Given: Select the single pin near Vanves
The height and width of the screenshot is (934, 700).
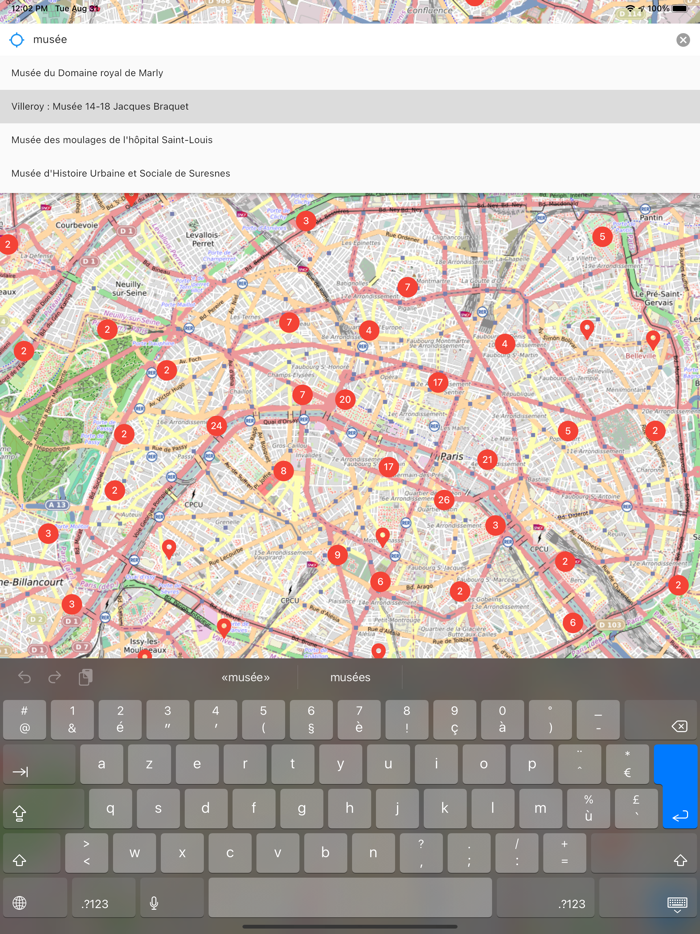Looking at the screenshot, I should (x=224, y=627).
